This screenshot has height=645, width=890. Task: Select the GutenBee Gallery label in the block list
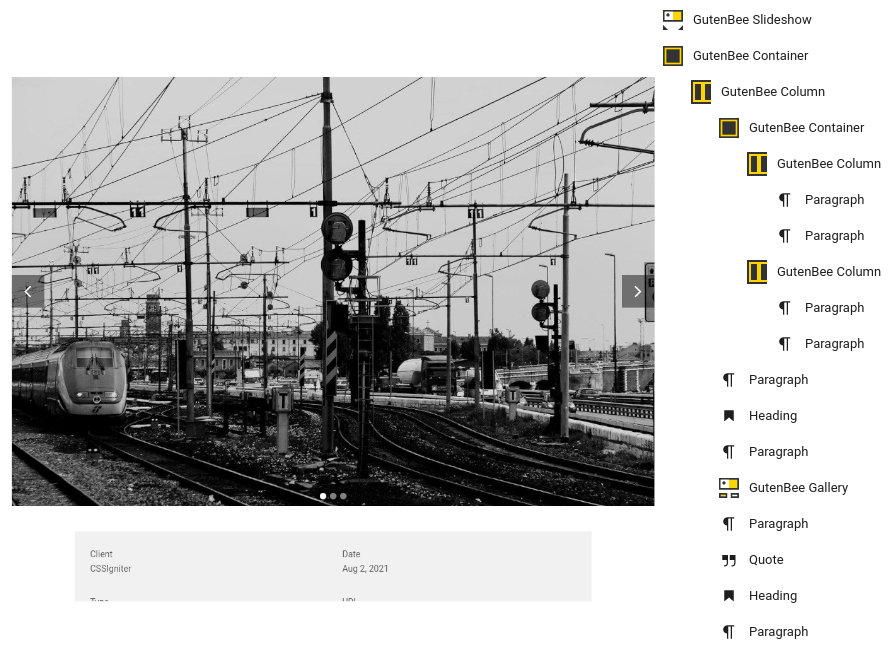[x=798, y=488]
